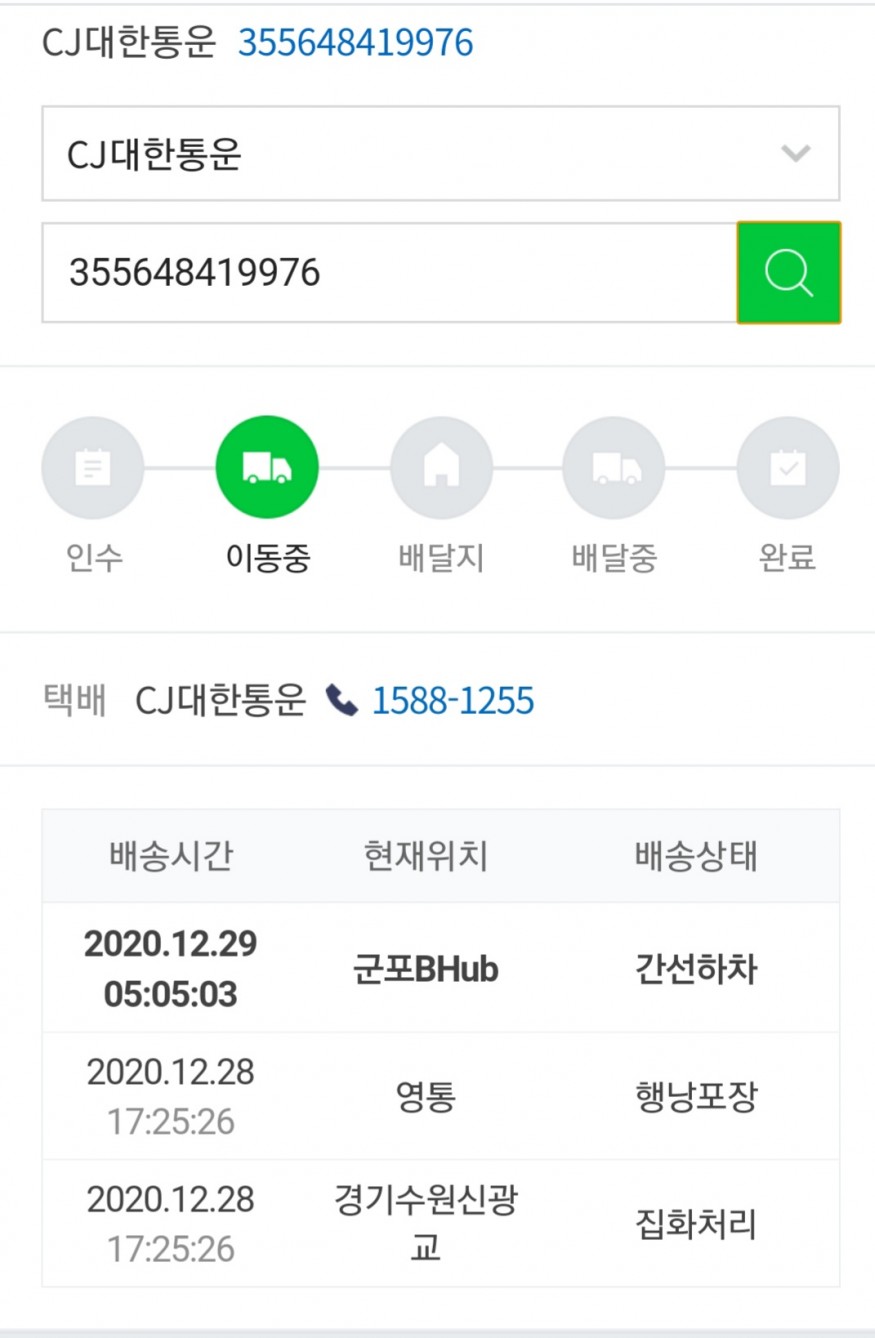Open the CJ대한통운 courier dropdown
The image size is (875, 1338).
(440, 154)
